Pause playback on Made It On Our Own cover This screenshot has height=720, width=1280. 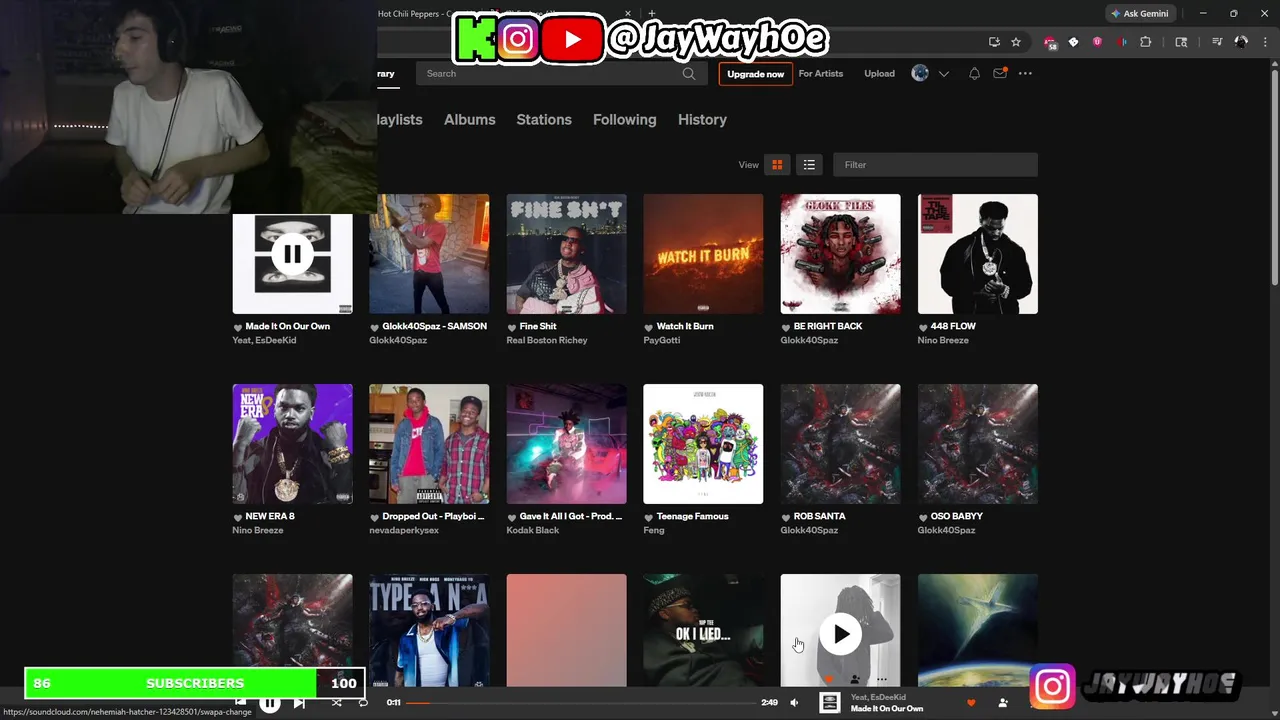292,254
